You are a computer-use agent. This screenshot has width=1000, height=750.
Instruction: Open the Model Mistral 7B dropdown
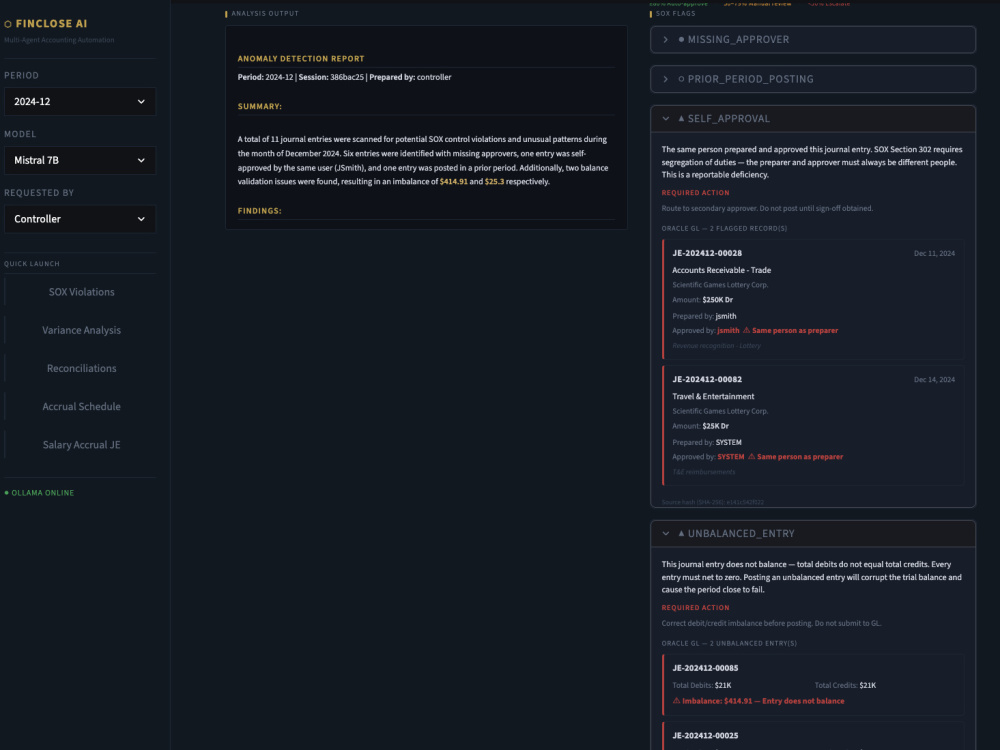pos(80,160)
